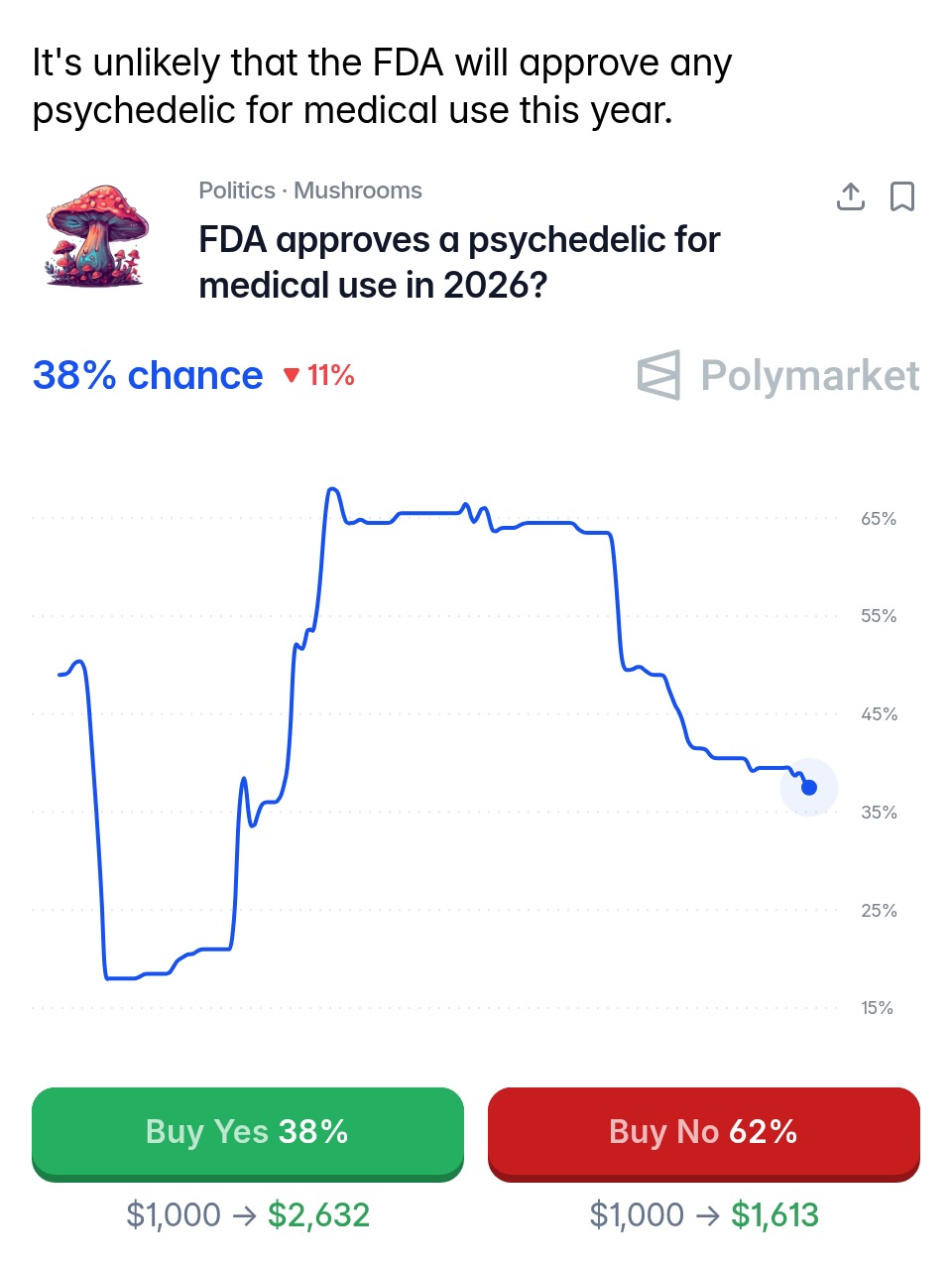Bookmark this FDA psychedelic market
The image size is (952, 1270).
point(901,196)
